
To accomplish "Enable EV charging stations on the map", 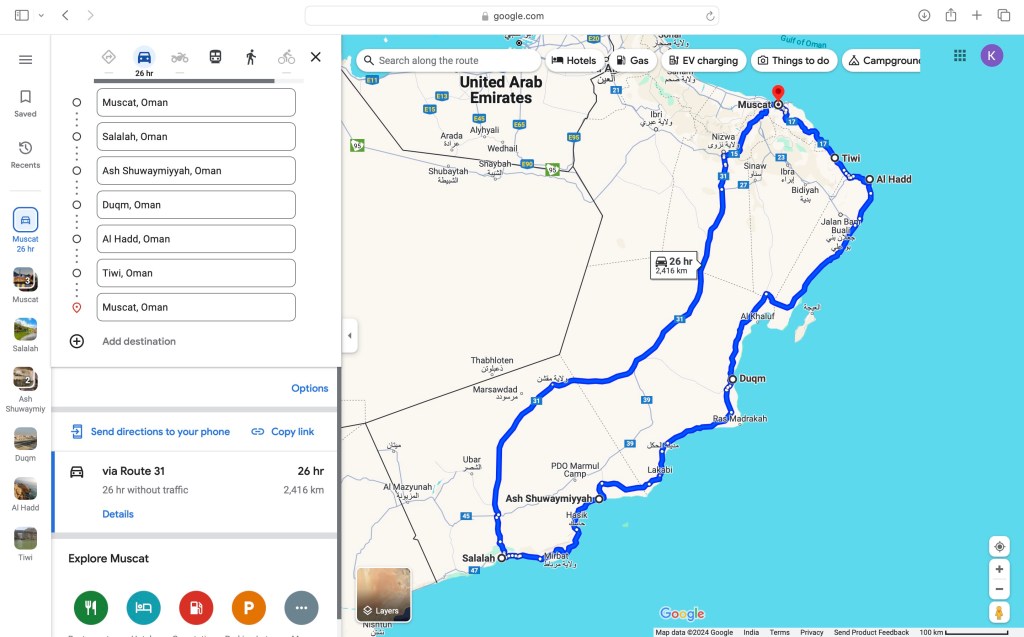I will point(703,60).
